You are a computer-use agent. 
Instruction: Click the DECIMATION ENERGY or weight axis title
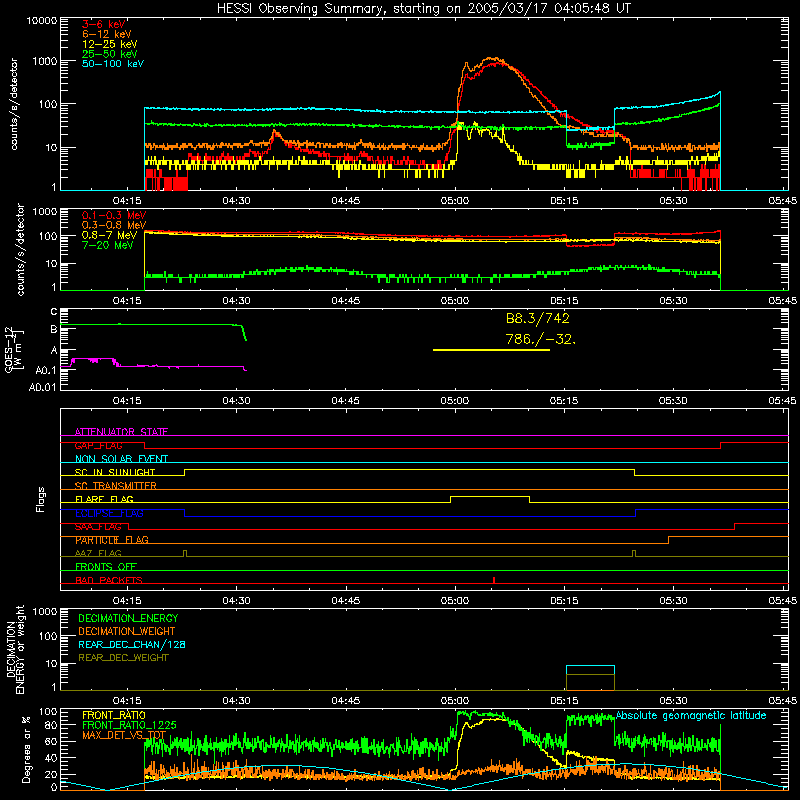[15, 649]
